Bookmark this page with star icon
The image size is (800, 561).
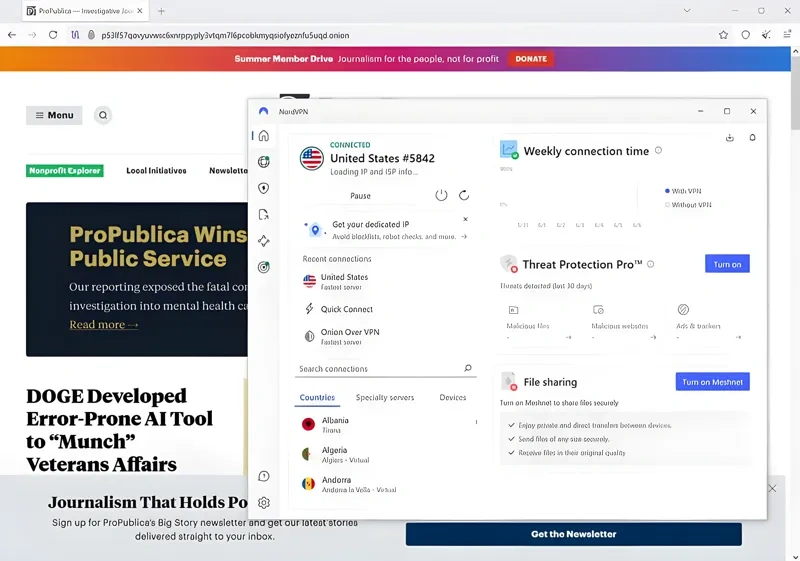(723, 35)
